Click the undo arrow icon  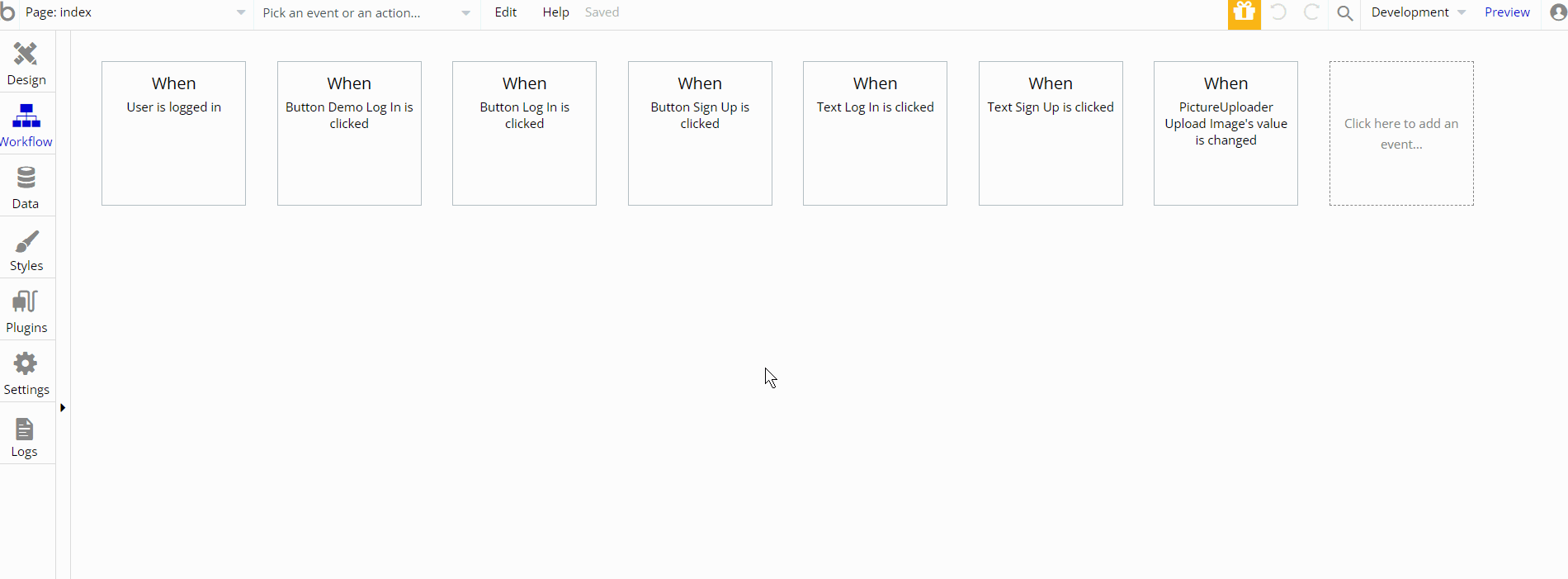(1278, 12)
